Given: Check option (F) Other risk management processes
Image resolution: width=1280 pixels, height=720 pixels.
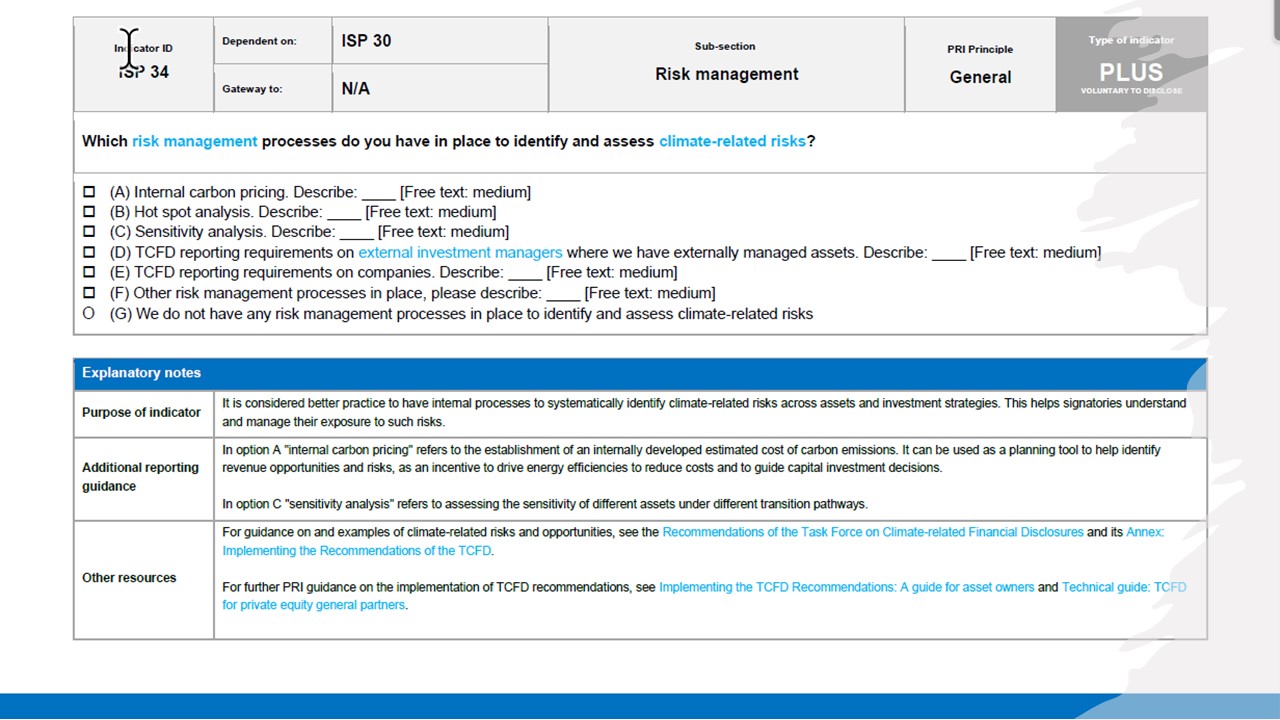Looking at the screenshot, I should 89,293.
